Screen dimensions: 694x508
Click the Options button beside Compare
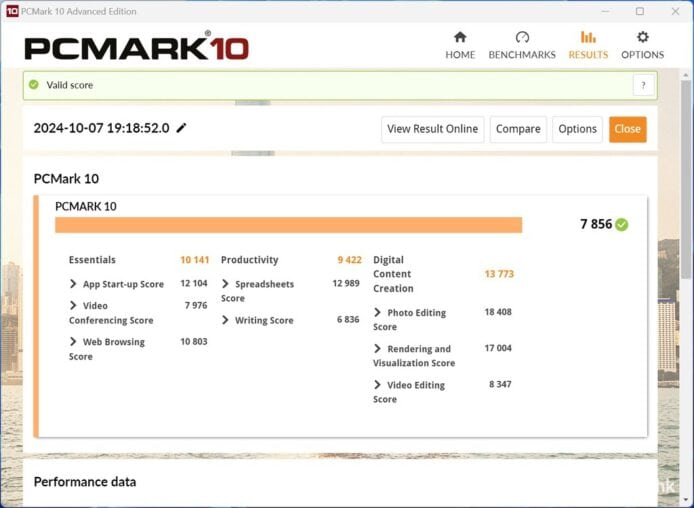pos(577,129)
